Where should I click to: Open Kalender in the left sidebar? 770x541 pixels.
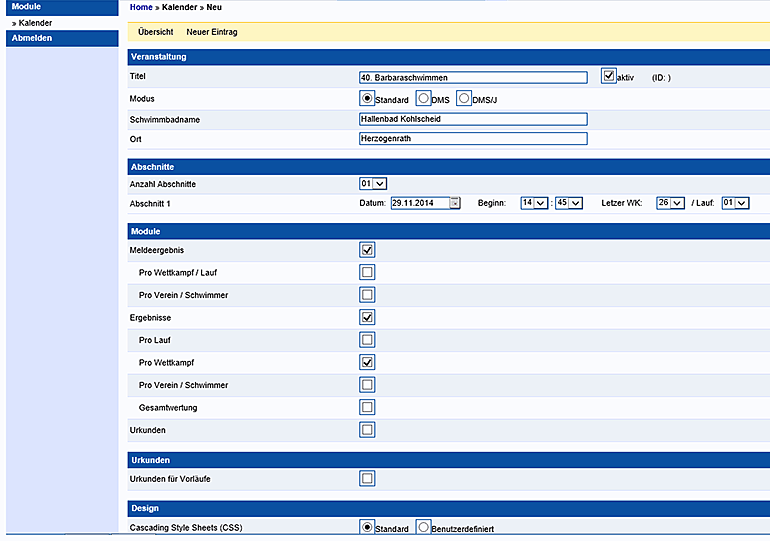point(35,22)
